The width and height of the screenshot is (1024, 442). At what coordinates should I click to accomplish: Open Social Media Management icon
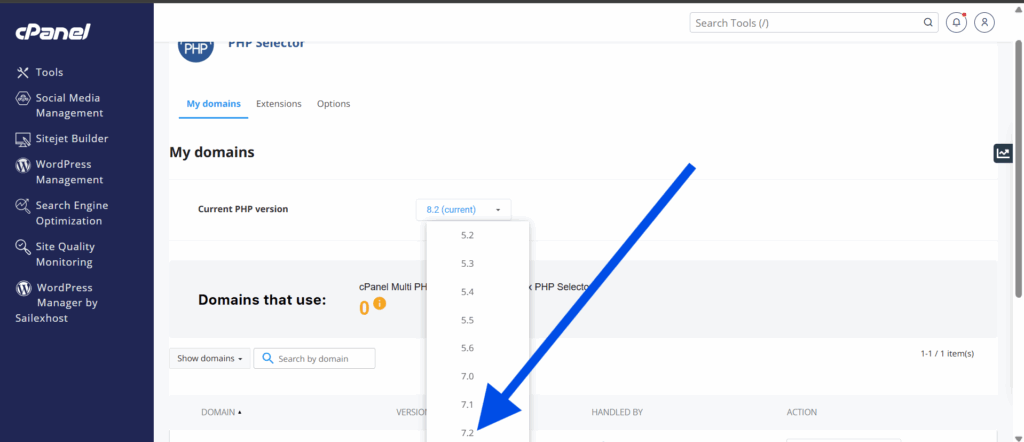24,99
